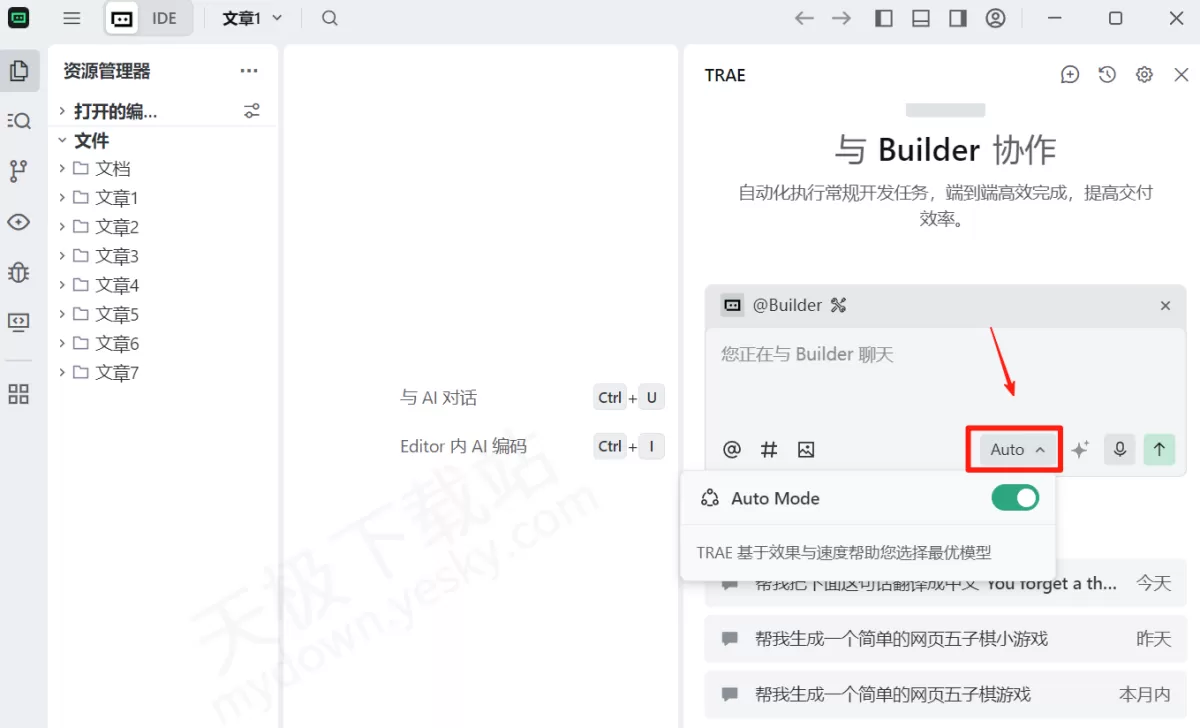This screenshot has height=728, width=1200.
Task: Open the Auto model selector dropdown
Action: tap(1017, 450)
